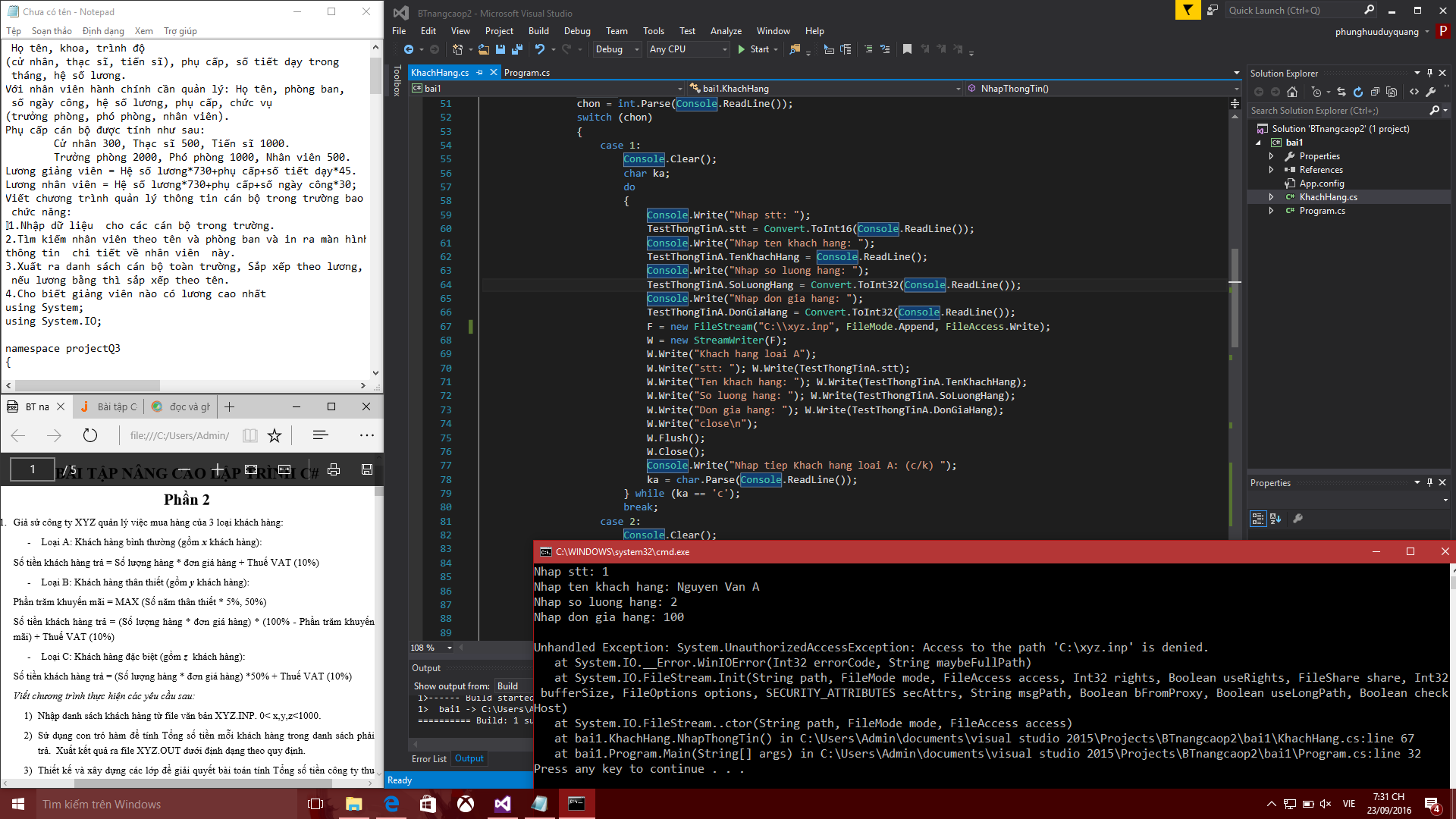Toggle pin on KhachHang.cs tab

pyautogui.click(x=479, y=73)
